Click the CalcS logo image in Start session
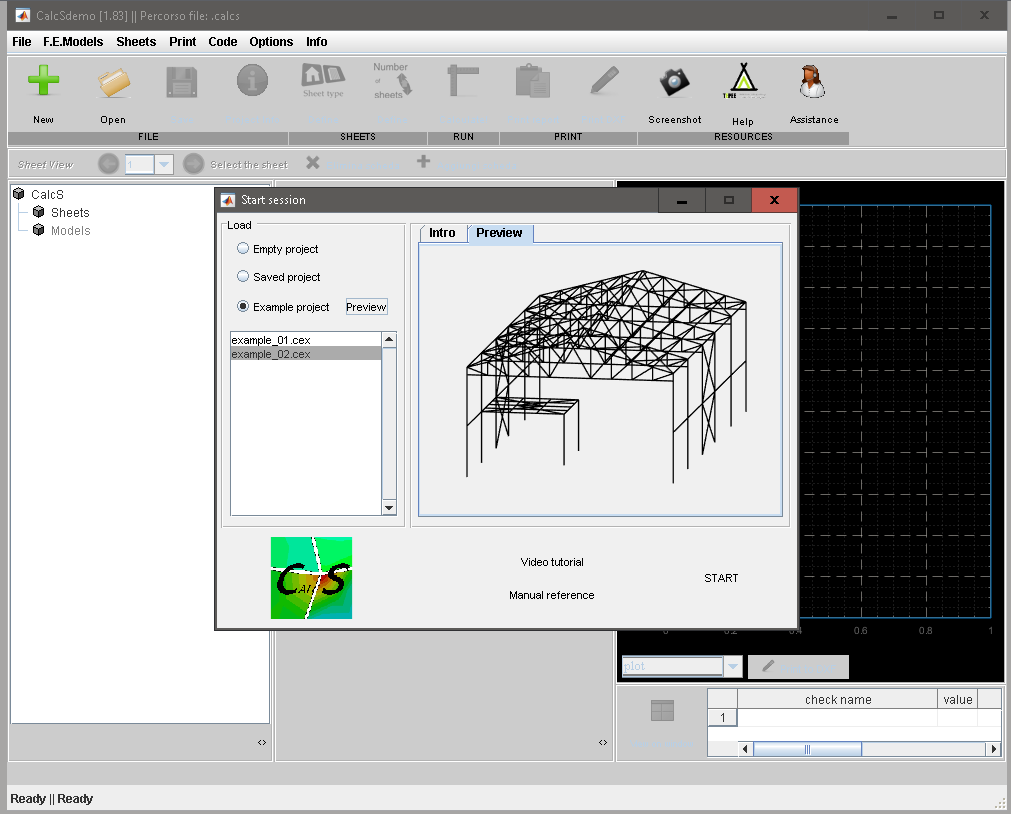The image size is (1011, 814). click(311, 578)
